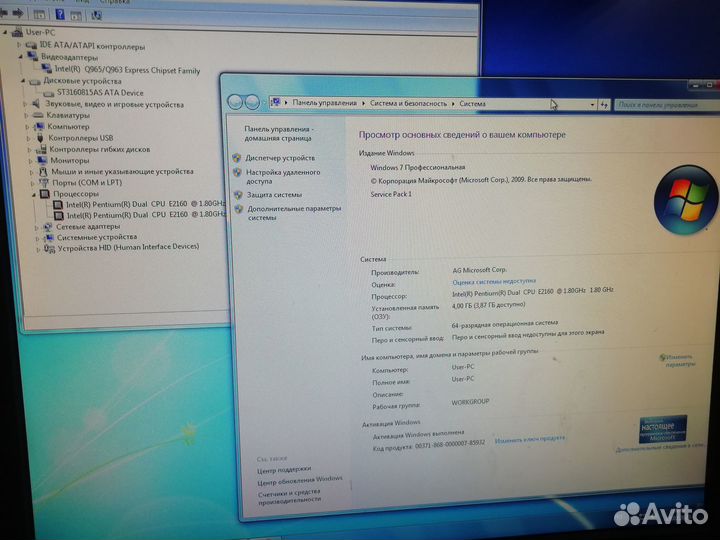
Task: Click Изменить ключ продукта link
Action: (529, 439)
